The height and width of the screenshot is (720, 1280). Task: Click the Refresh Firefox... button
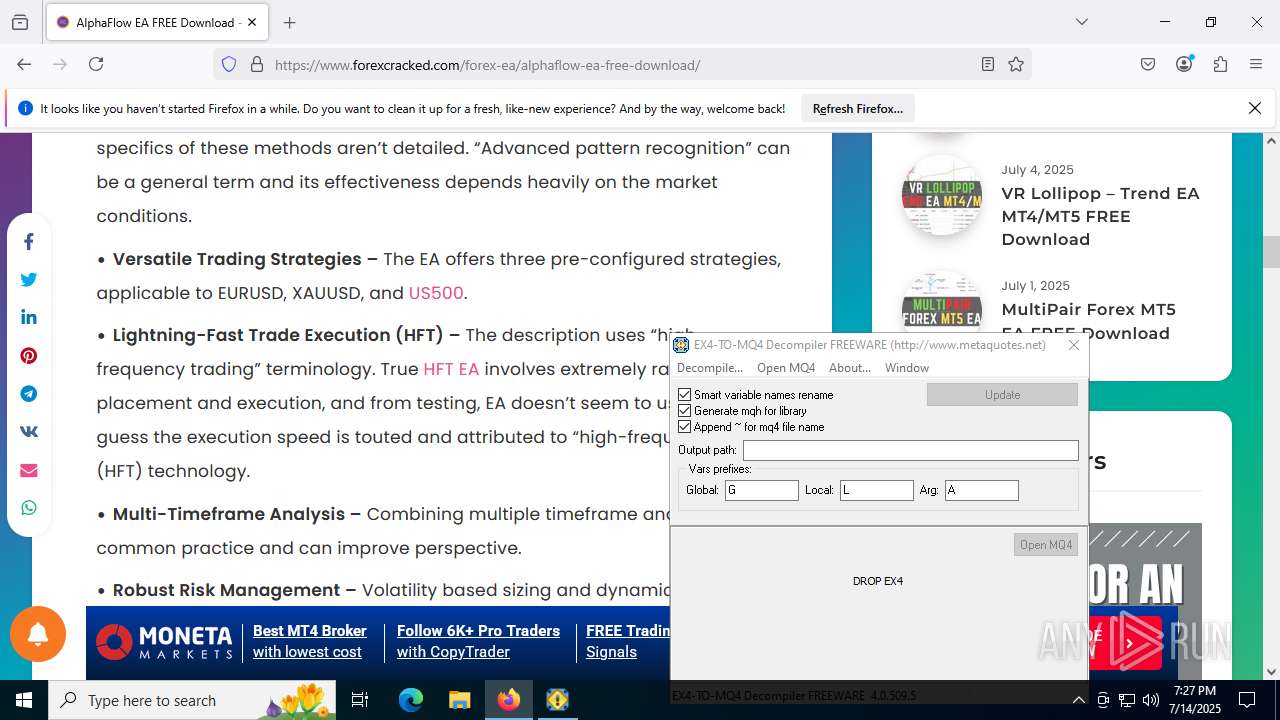[858, 108]
